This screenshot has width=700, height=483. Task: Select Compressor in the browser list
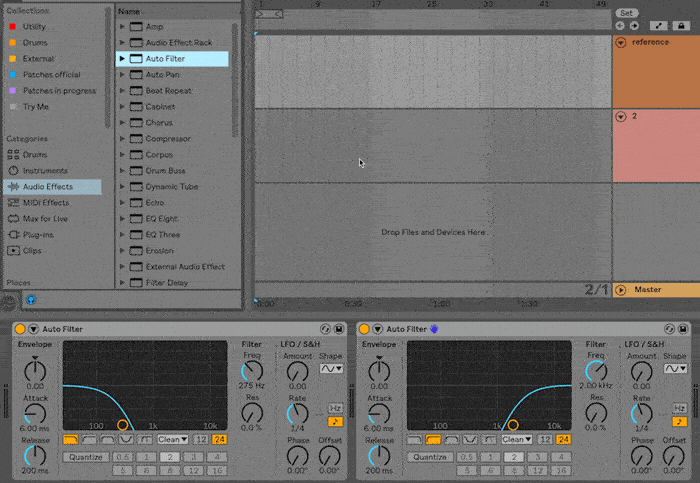tap(172, 139)
